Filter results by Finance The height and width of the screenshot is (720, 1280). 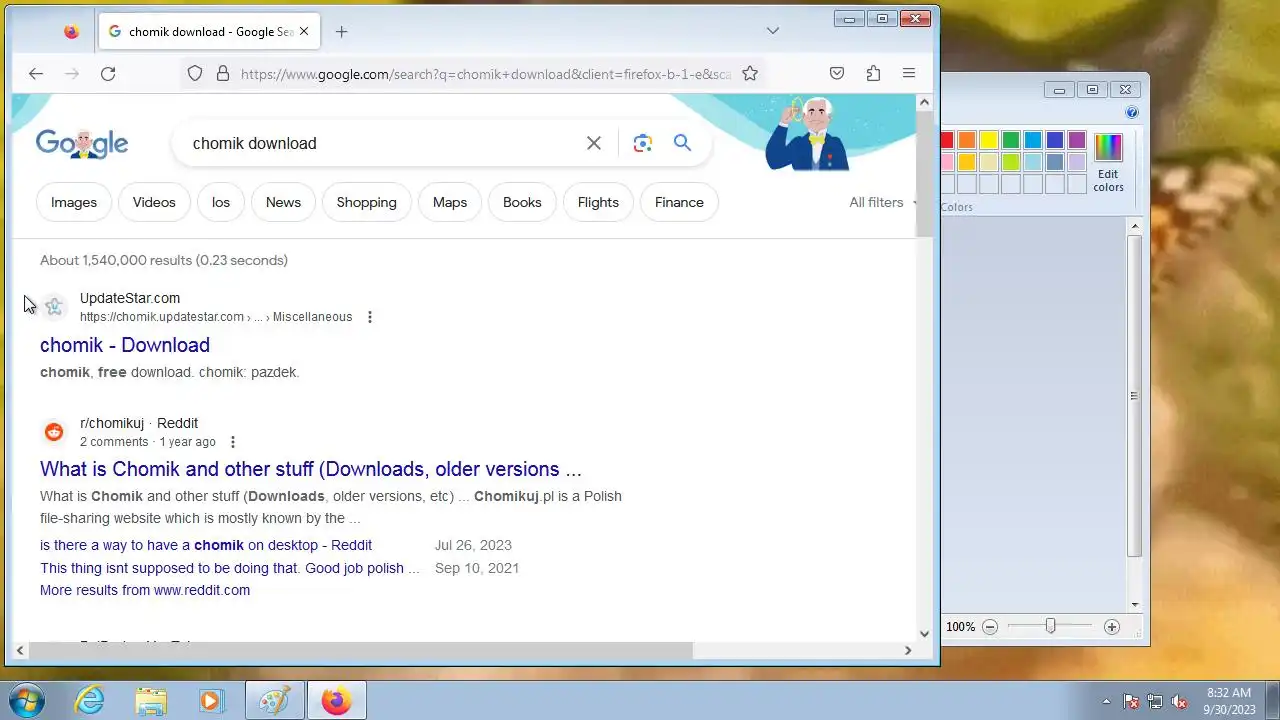tap(679, 202)
